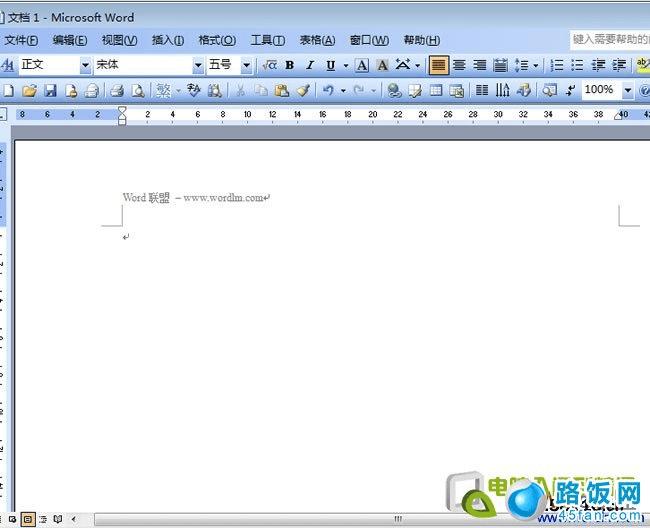Create a new blank document
This screenshot has height=528, width=650.
tap(8, 90)
